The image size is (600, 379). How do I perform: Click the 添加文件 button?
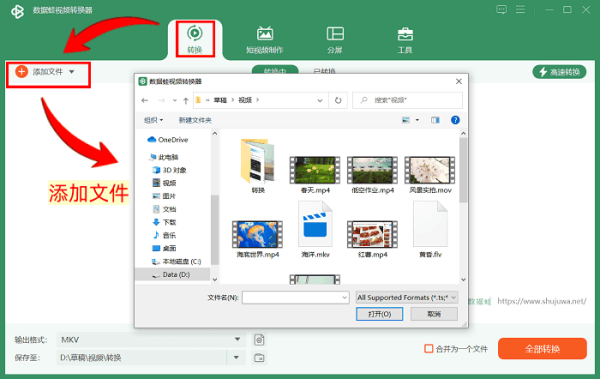(x=39, y=72)
